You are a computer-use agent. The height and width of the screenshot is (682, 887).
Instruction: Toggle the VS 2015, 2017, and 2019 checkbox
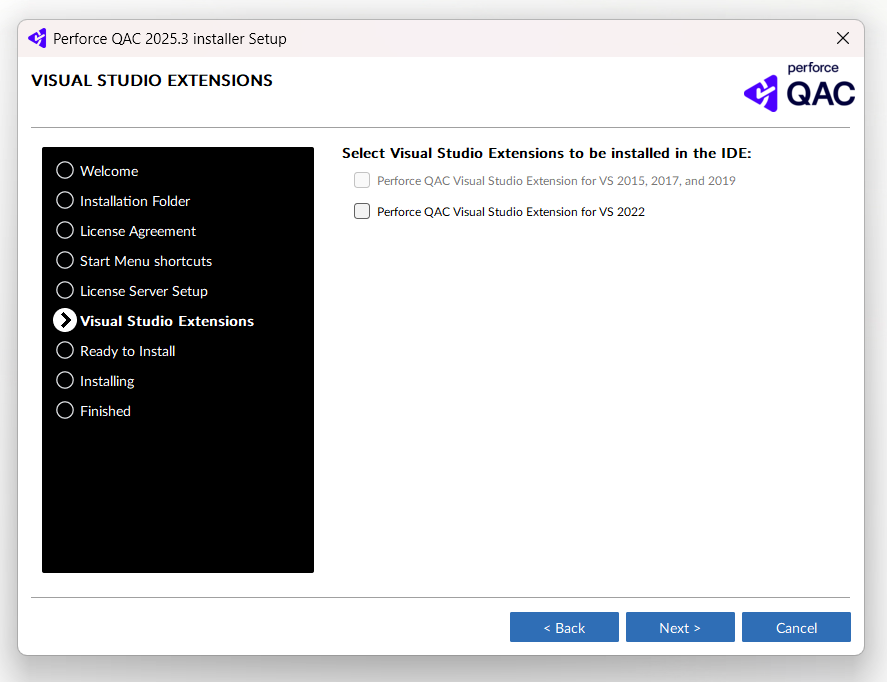tap(362, 181)
